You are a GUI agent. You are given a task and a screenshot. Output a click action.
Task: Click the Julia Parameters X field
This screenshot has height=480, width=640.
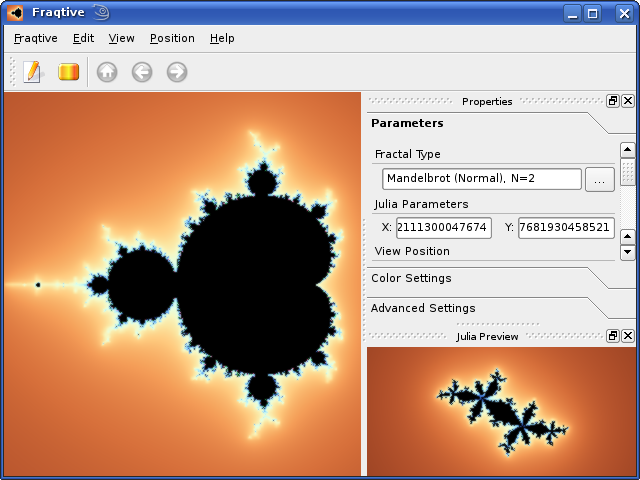click(x=444, y=227)
